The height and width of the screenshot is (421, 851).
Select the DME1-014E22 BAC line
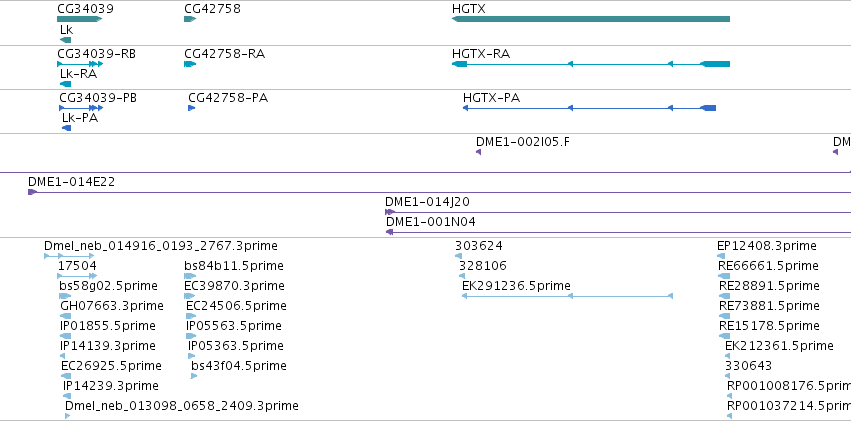[x=440, y=192]
